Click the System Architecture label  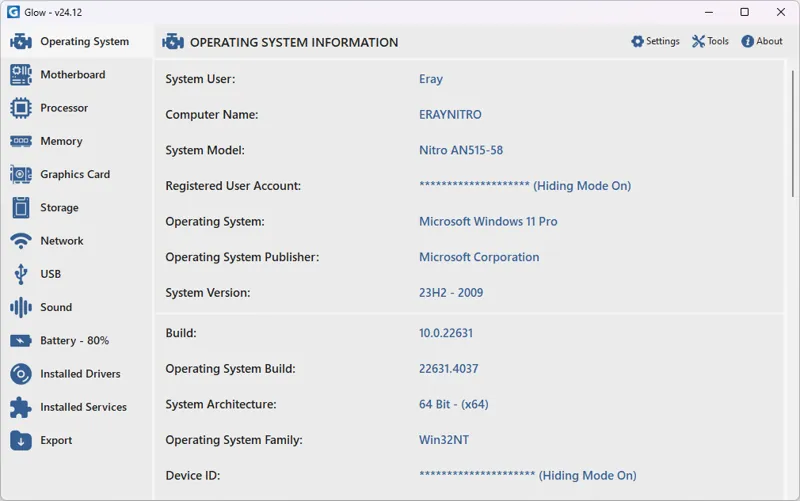click(221, 405)
